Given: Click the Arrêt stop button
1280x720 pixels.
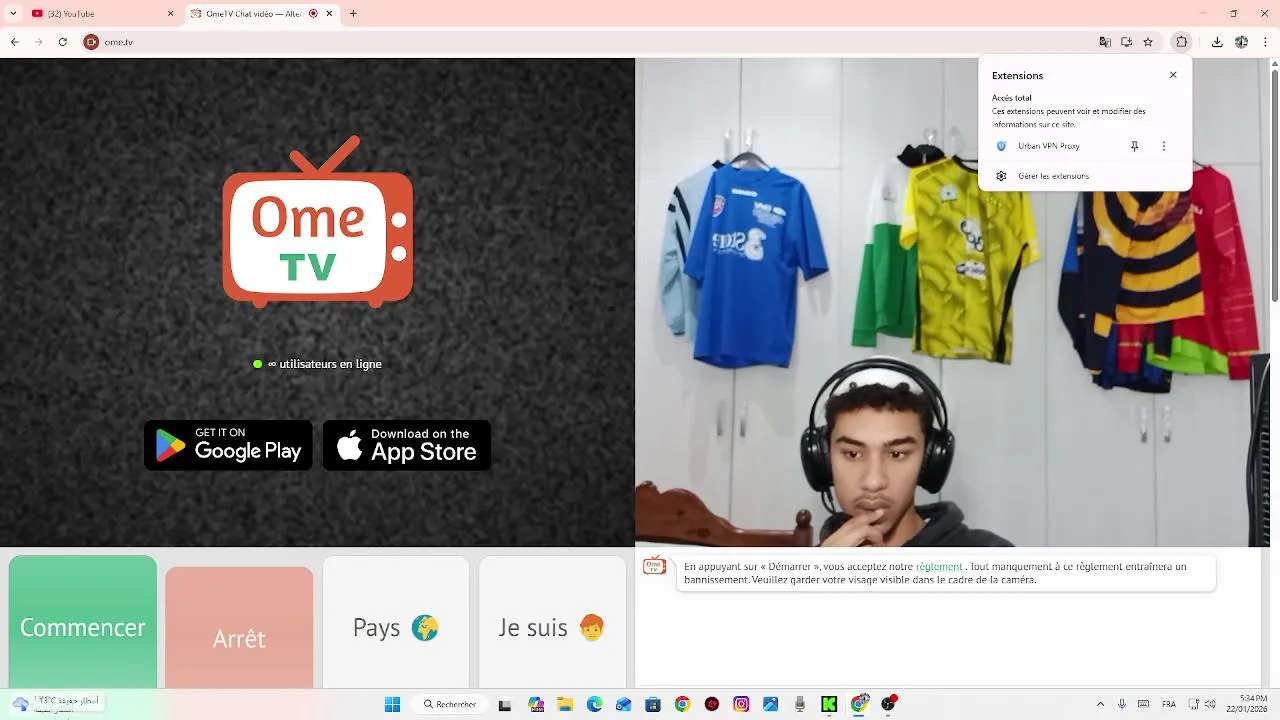Looking at the screenshot, I should click(x=239, y=628).
